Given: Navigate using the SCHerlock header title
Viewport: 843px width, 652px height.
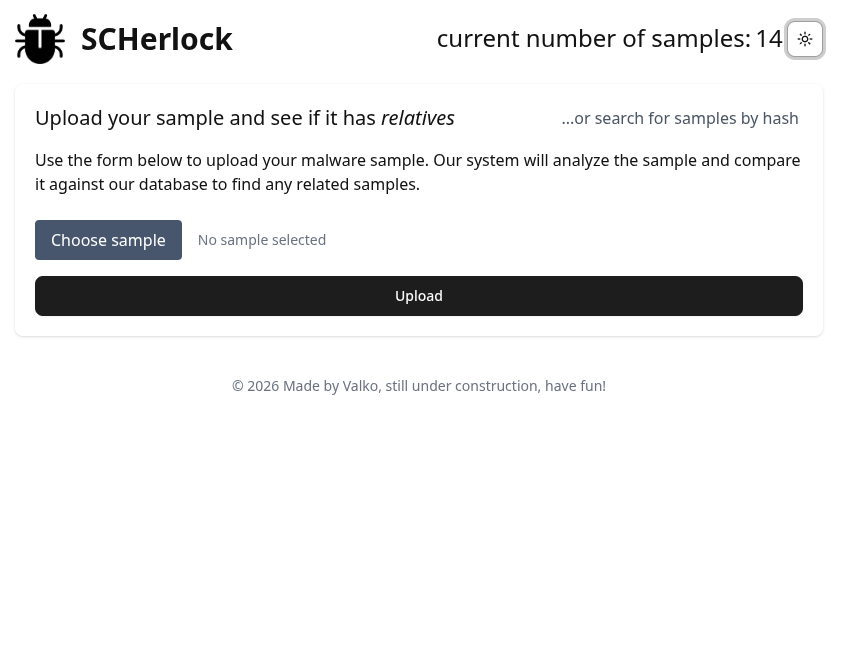Looking at the screenshot, I should 157,39.
